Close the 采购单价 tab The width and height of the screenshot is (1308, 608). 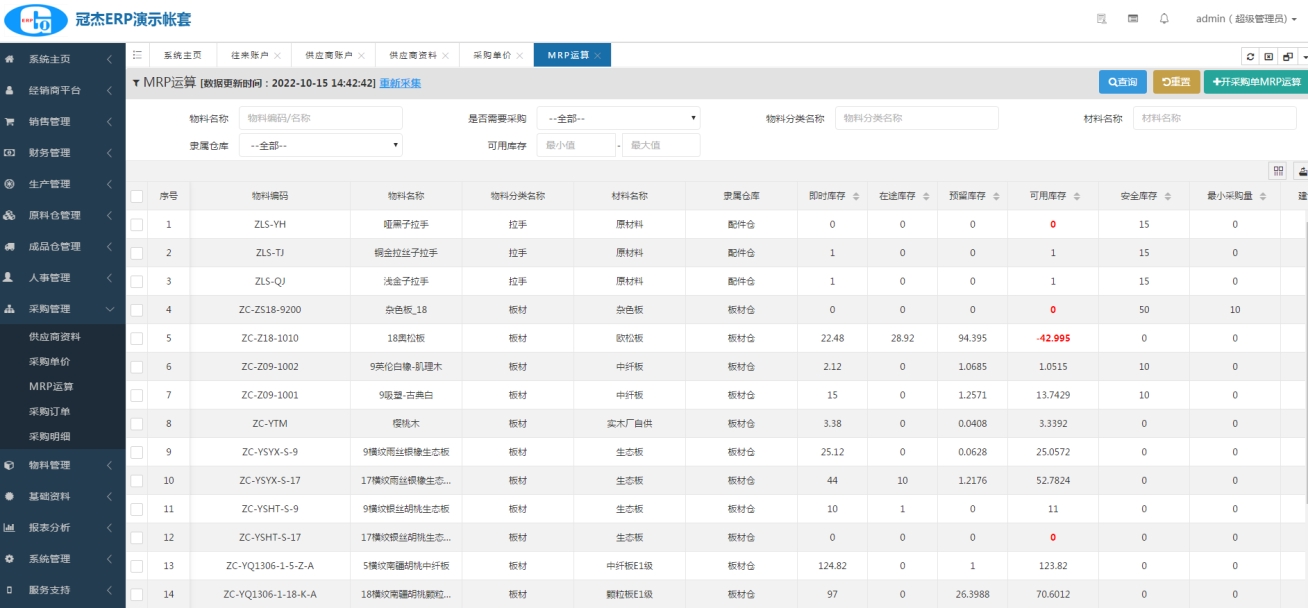pyautogui.click(x=518, y=56)
